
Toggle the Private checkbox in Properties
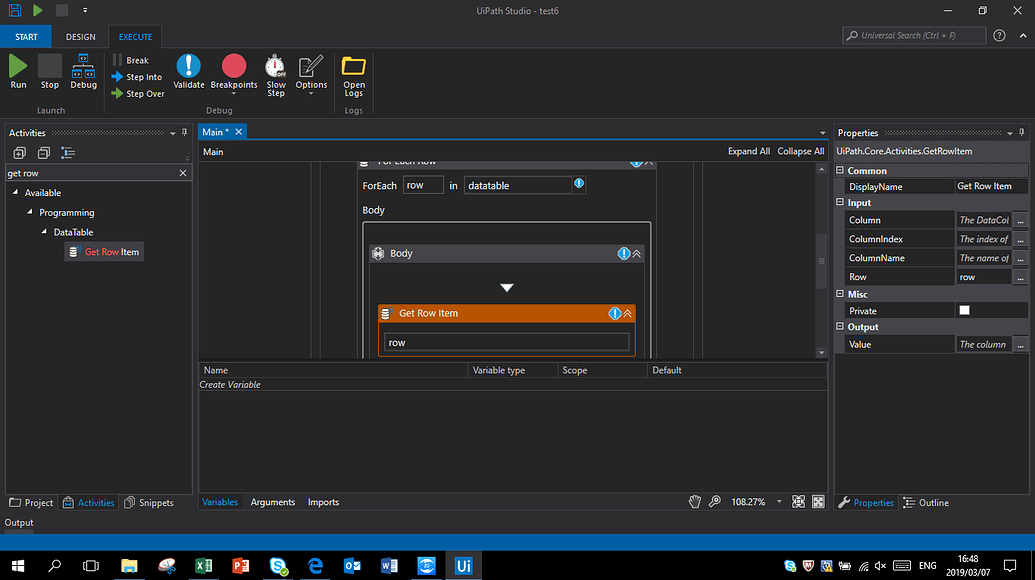[964, 311]
